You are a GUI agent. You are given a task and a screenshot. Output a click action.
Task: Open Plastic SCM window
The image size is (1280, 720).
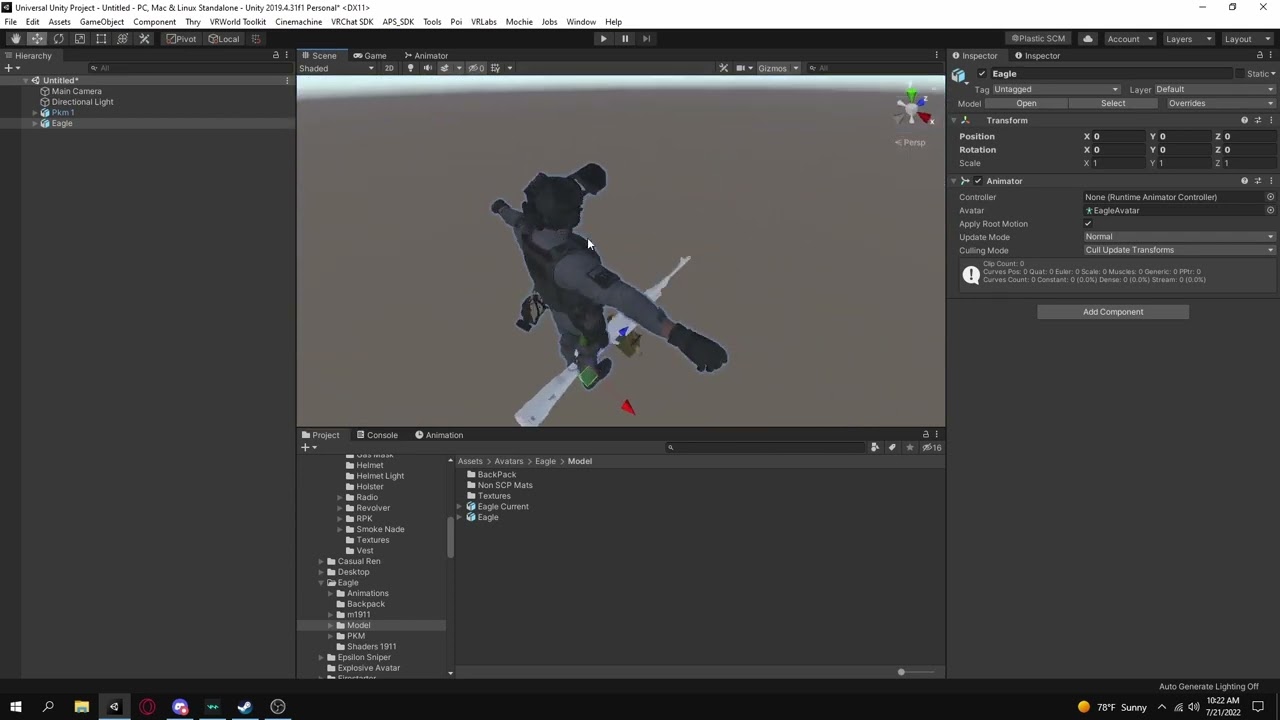pyautogui.click(x=1037, y=39)
